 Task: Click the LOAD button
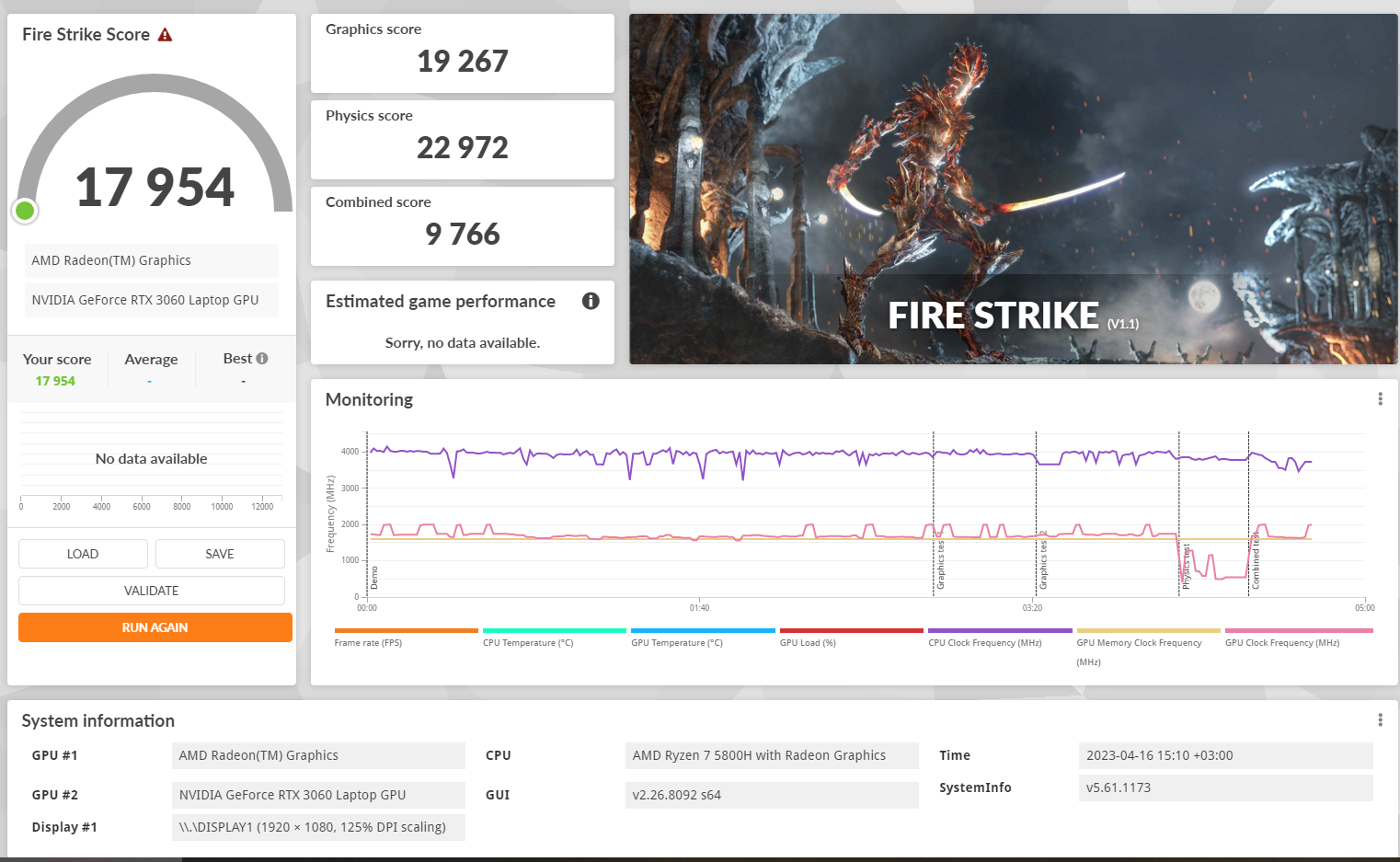pos(83,554)
